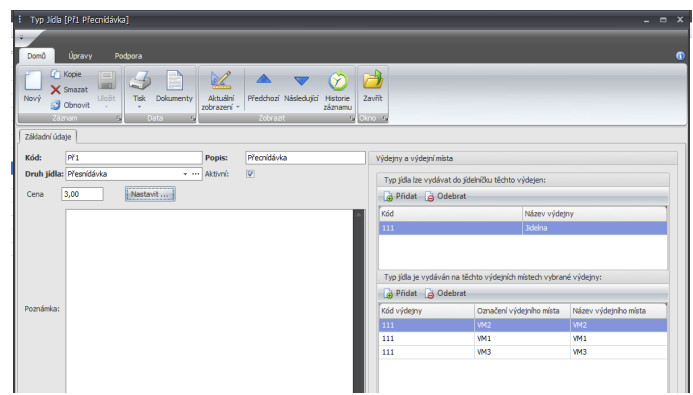The width and height of the screenshot is (693, 395).
Task: Click the Nastavit ... button
Action: coord(150,194)
